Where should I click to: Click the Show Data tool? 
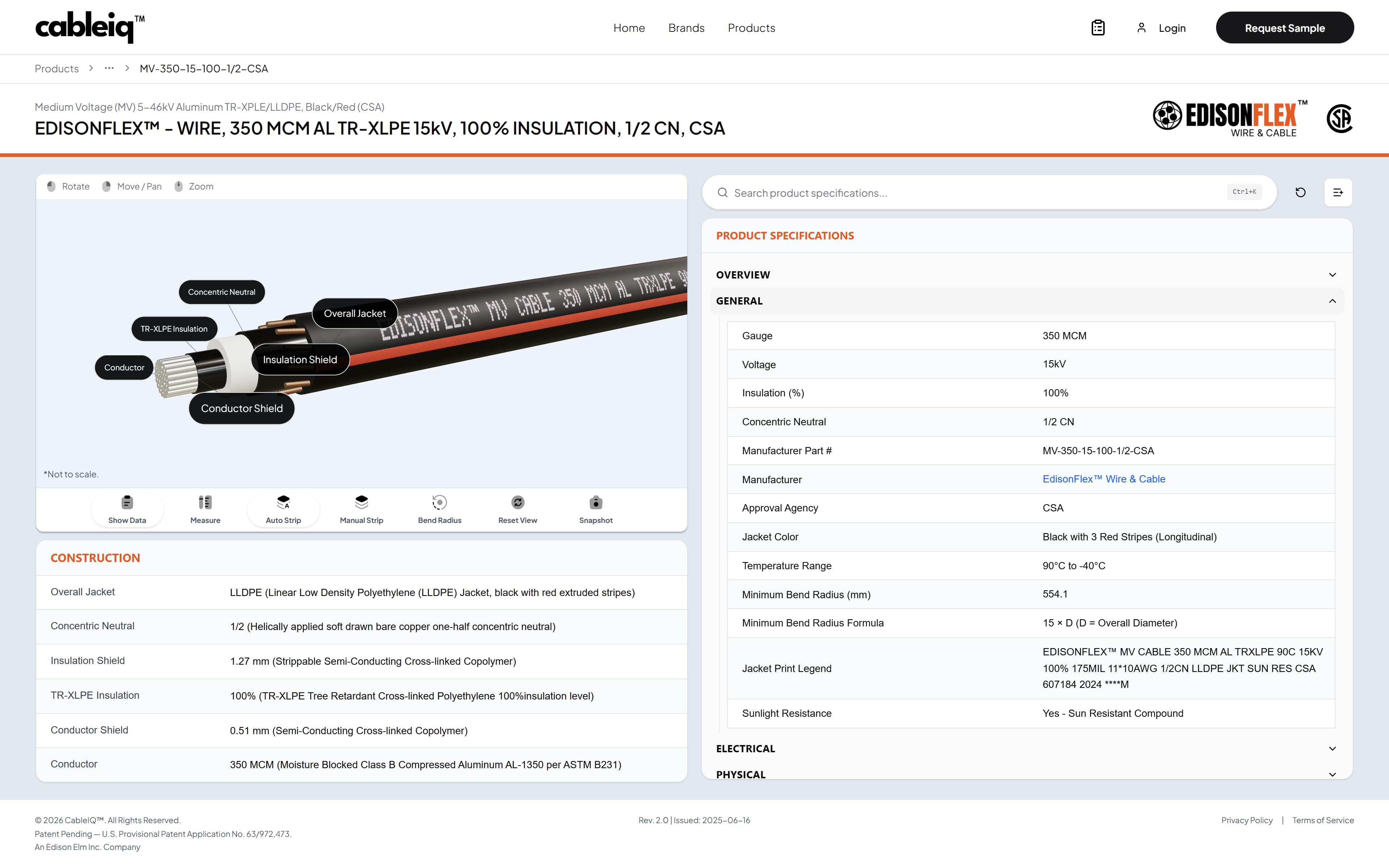point(127,509)
